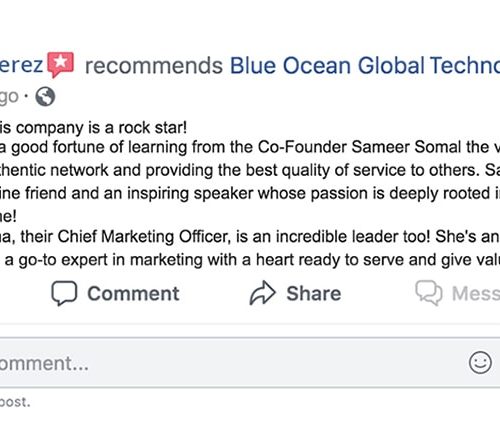Select the Comment button label

(x=133, y=293)
